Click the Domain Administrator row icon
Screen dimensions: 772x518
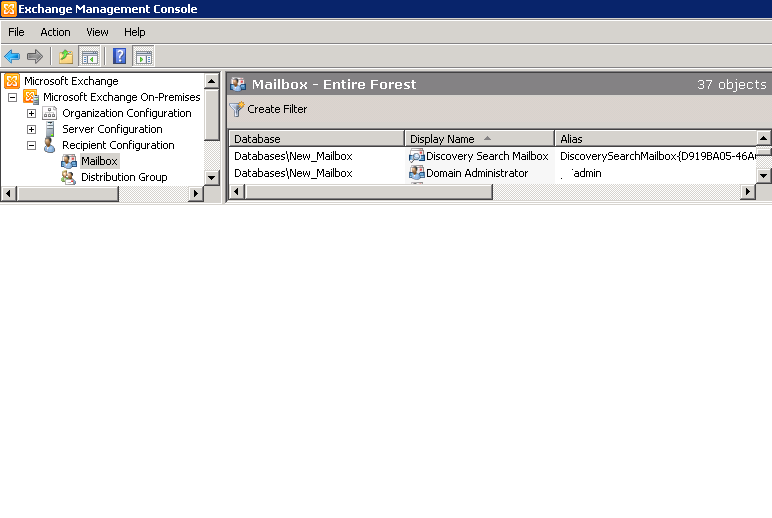click(417, 173)
